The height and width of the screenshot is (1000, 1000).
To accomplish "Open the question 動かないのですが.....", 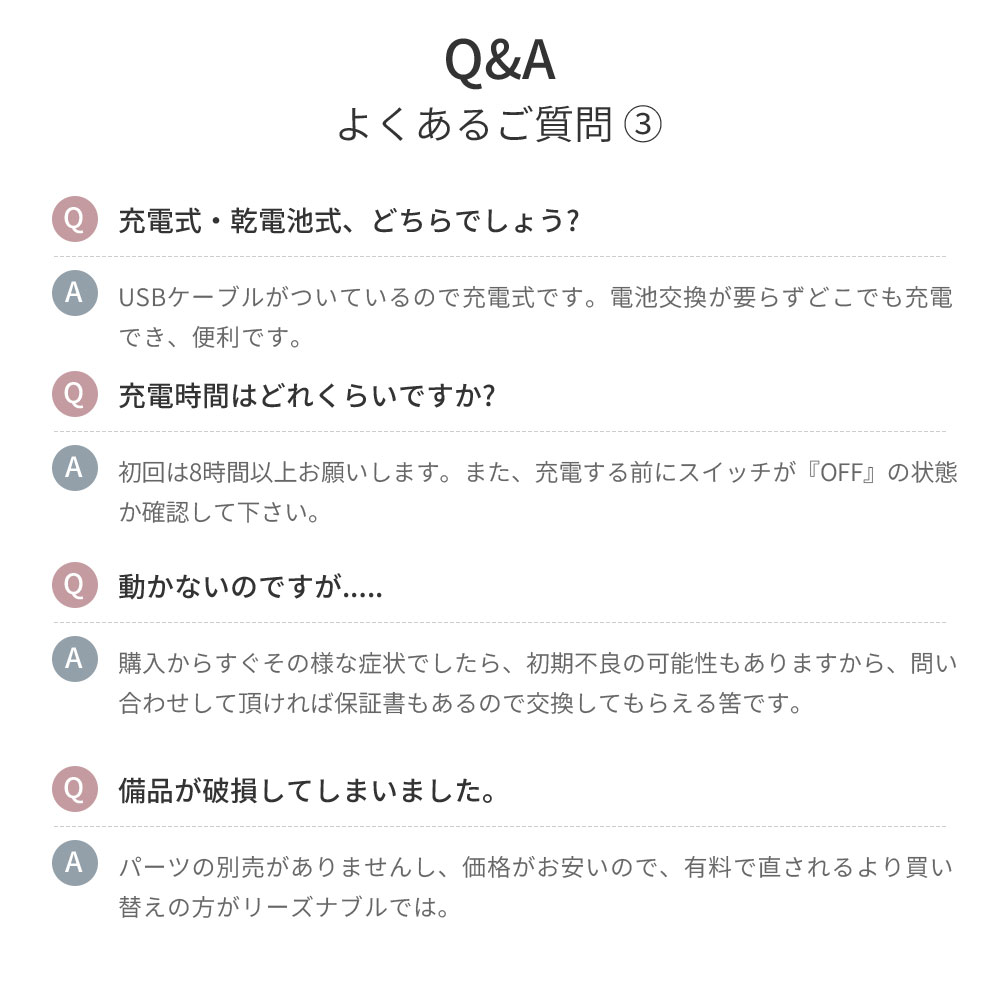I will (x=250, y=587).
